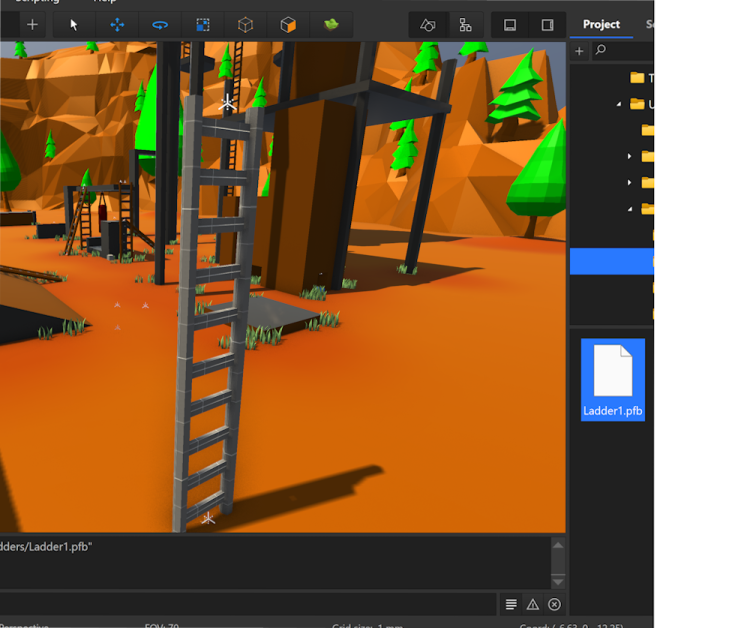Viewport: 750px width, 628px height.
Task: Expand the first collapsed subfolder in Project tree
Action: [x=629, y=156]
